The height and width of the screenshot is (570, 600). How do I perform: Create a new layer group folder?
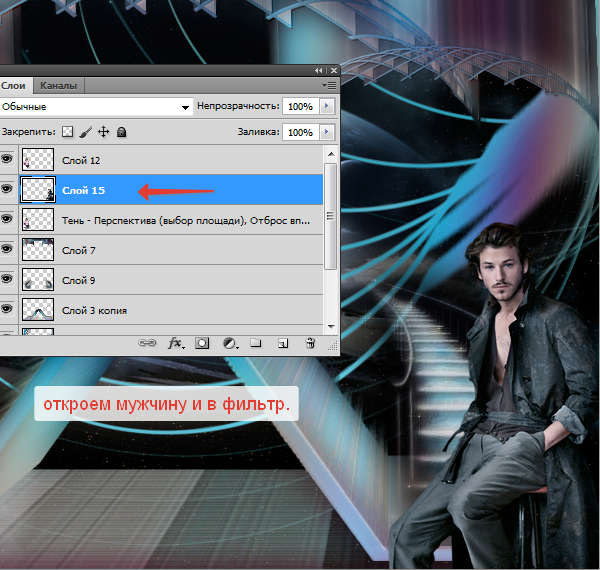click(x=256, y=343)
